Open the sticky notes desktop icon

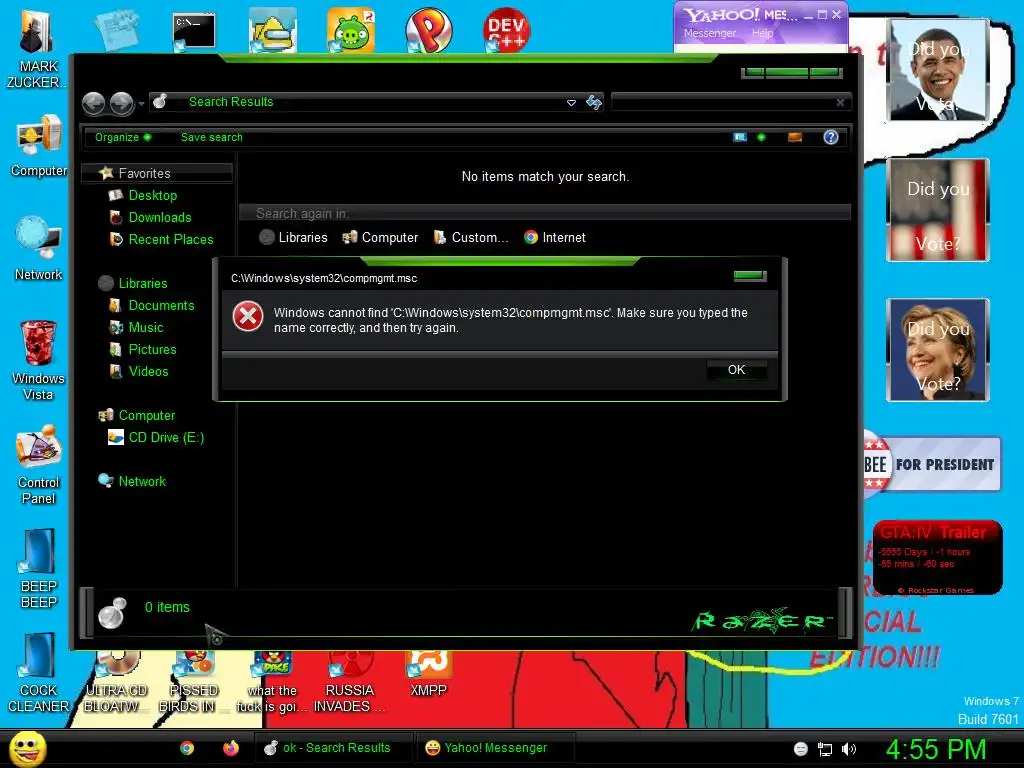tap(116, 30)
